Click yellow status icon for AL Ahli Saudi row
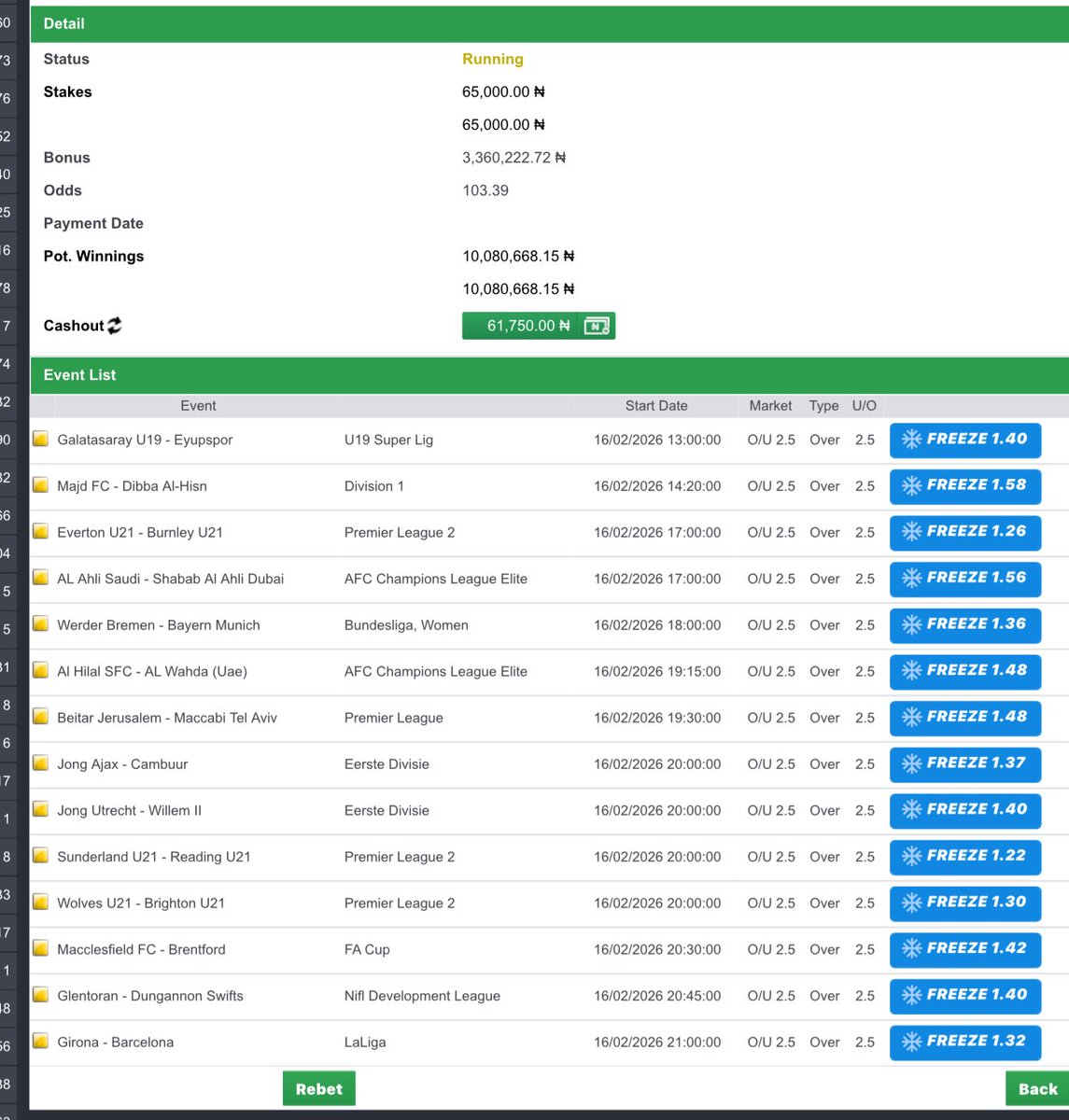This screenshot has height=1120, width=1069. tap(41, 578)
